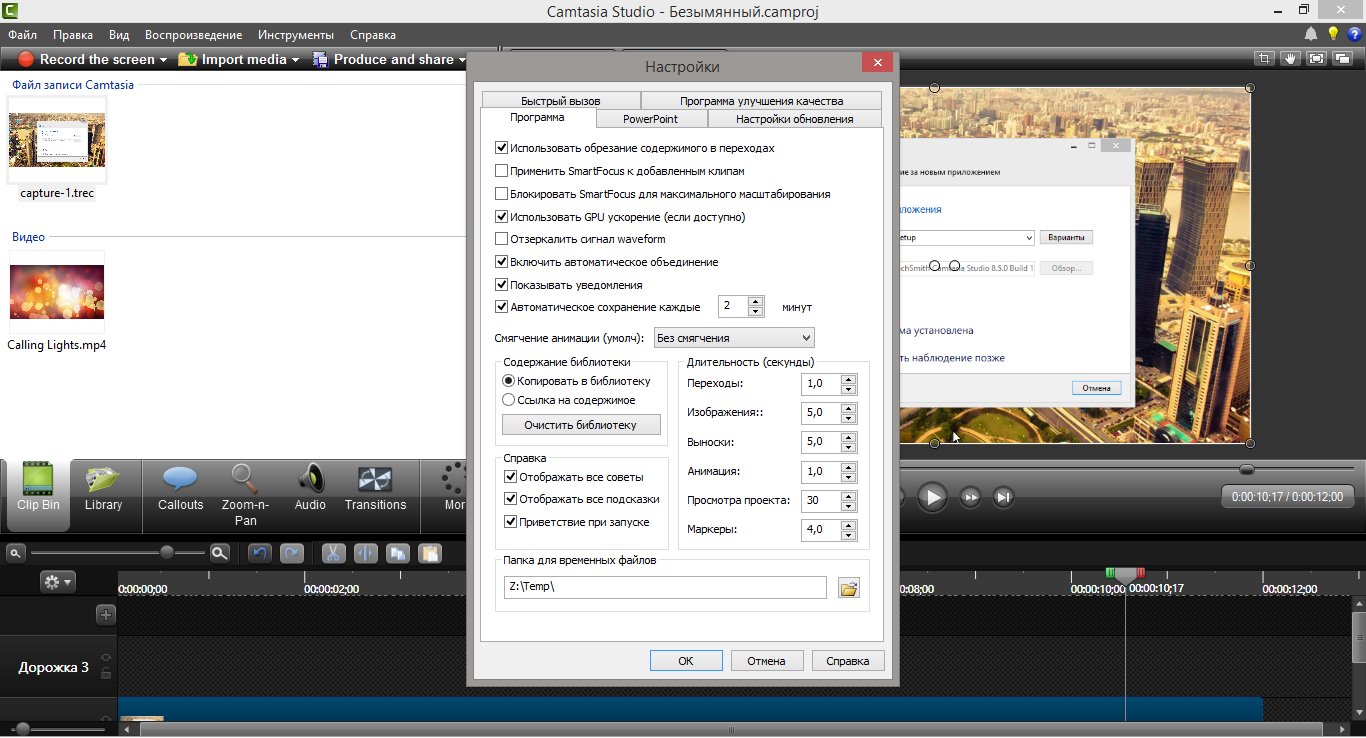The height and width of the screenshot is (738, 1366).
Task: Click the undo arrow in timeline toolbar
Action: tap(260, 553)
